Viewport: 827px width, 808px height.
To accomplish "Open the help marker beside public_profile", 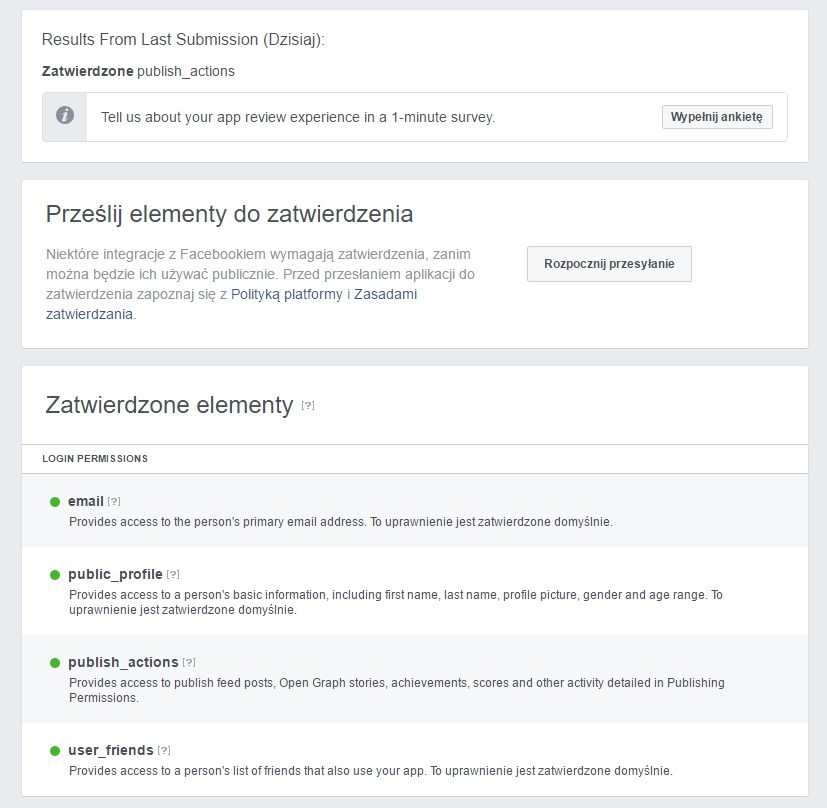I will pos(173,575).
